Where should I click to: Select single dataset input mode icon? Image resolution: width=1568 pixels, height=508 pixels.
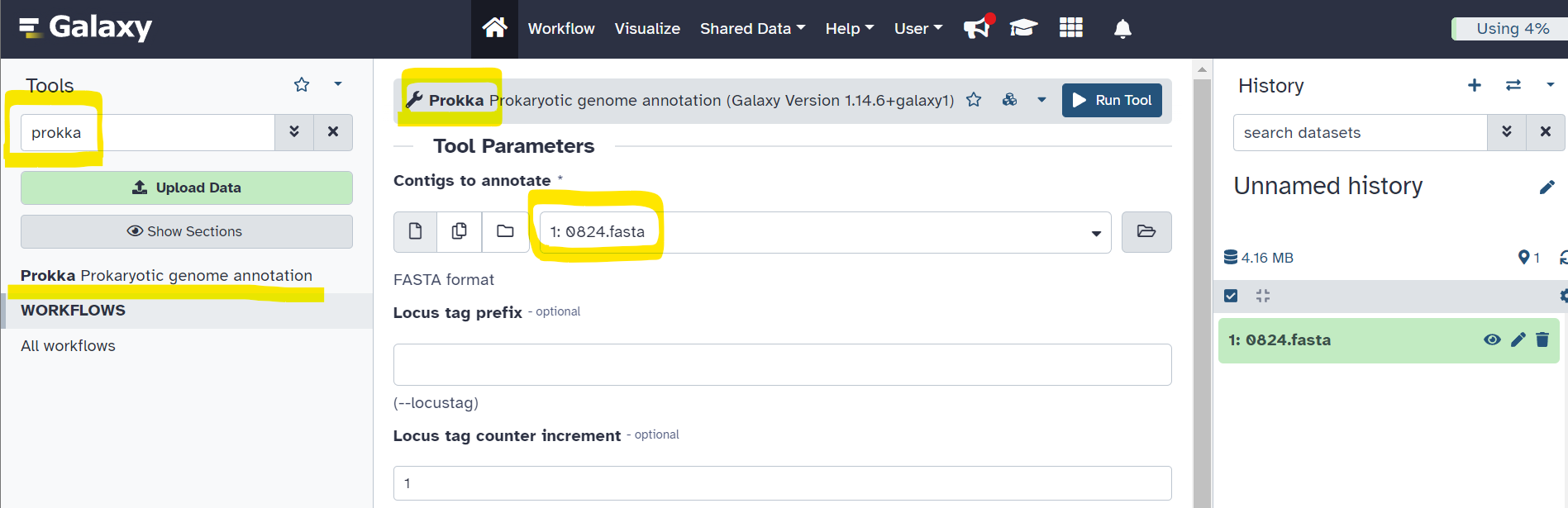(416, 231)
